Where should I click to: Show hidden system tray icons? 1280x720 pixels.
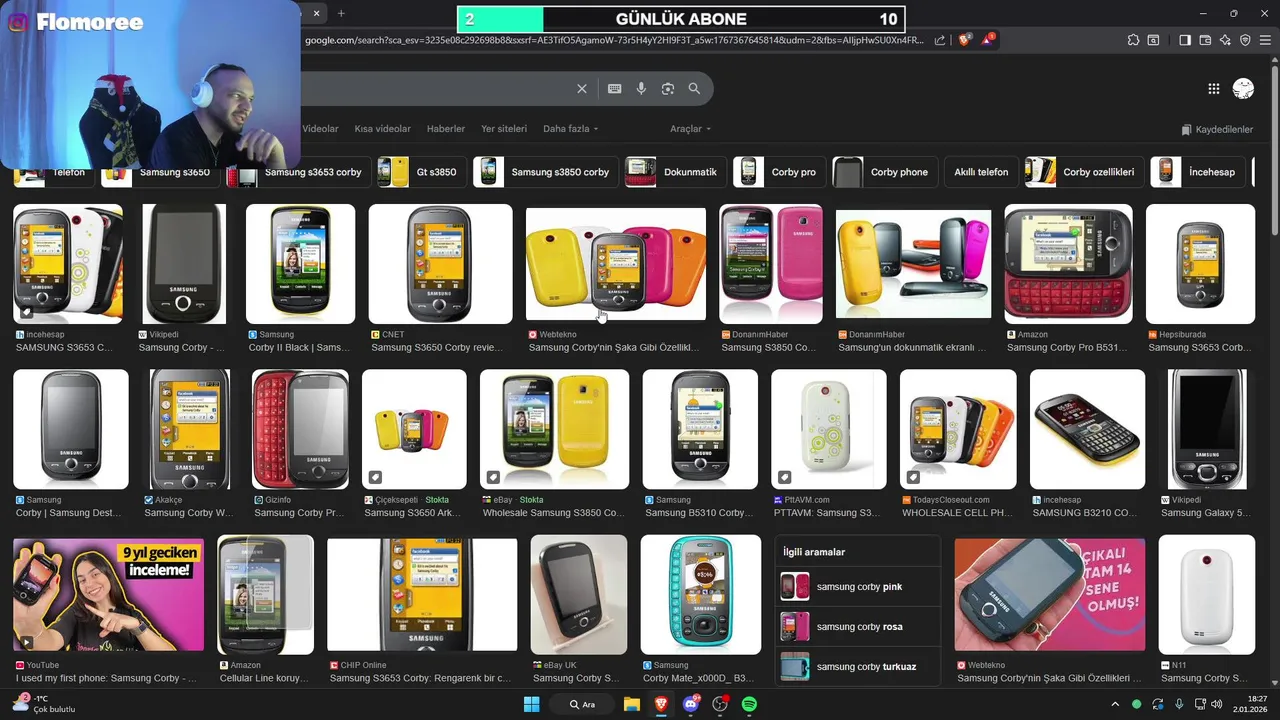(1115, 704)
